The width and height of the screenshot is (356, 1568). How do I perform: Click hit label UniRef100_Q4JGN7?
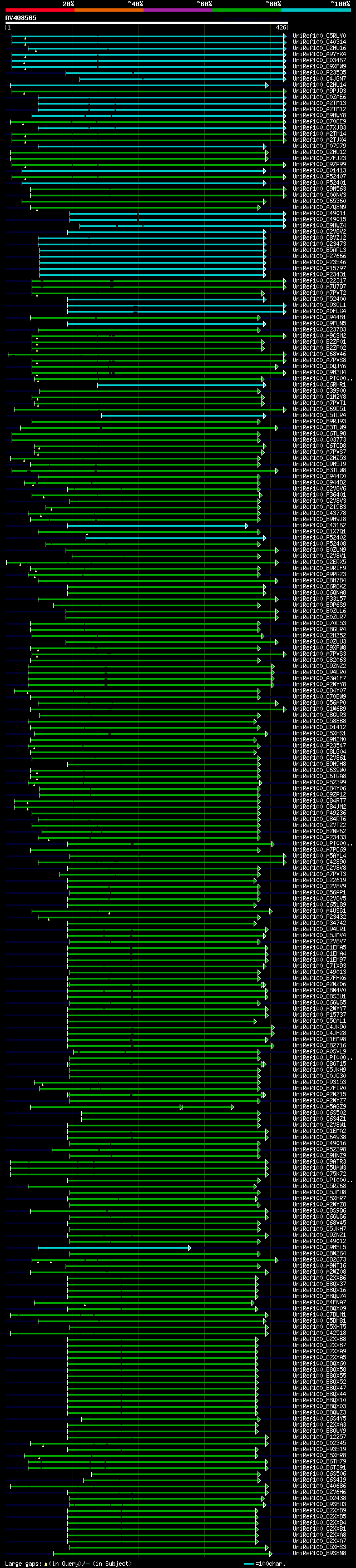click(319, 78)
